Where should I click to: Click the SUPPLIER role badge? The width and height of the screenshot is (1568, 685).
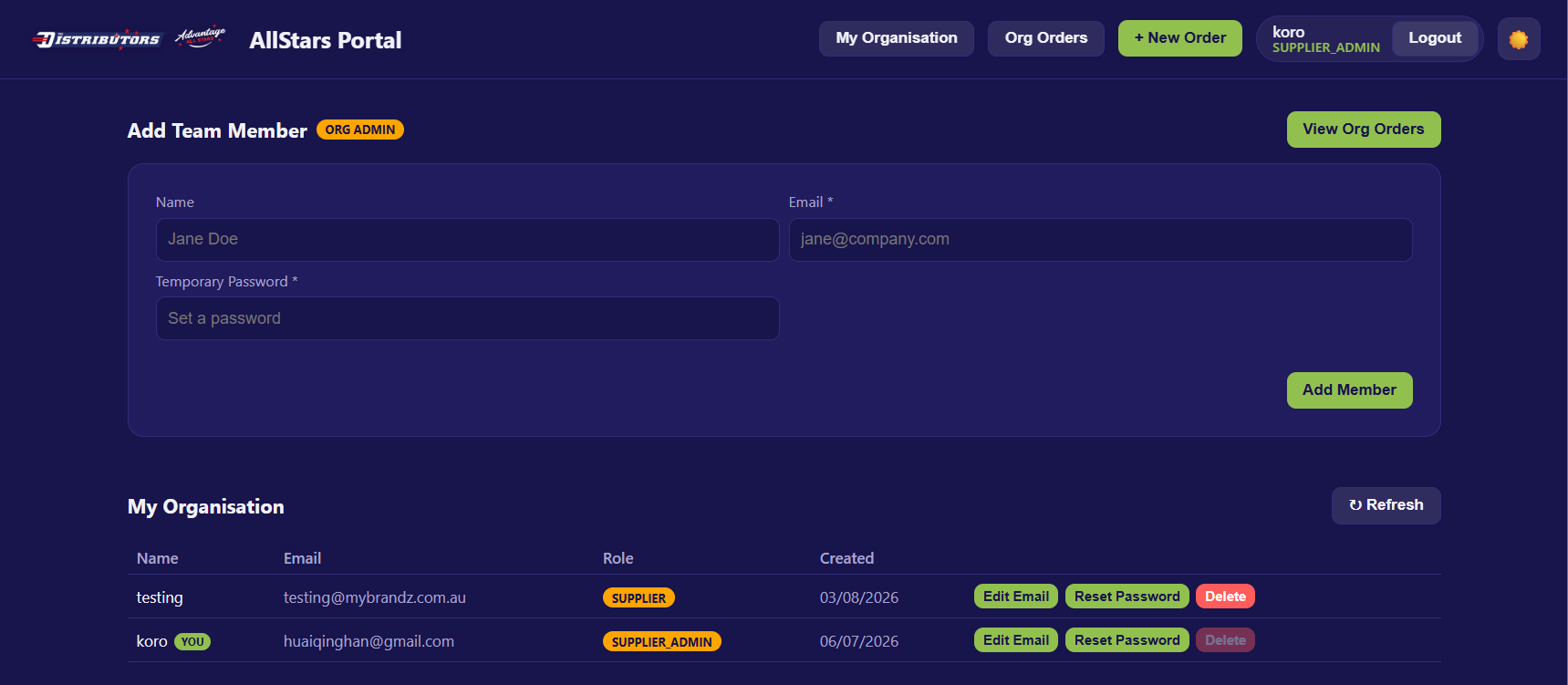(x=639, y=598)
